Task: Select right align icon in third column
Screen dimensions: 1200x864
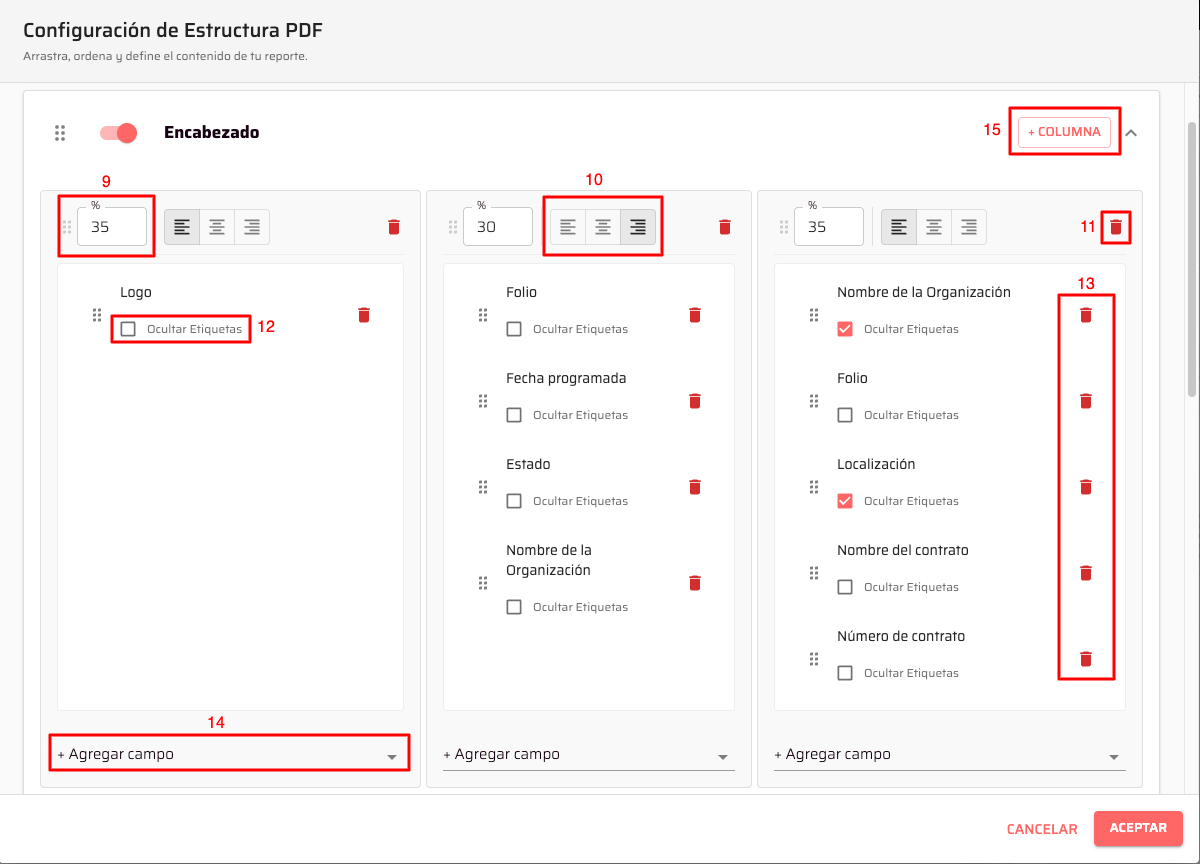Action: tap(968, 227)
